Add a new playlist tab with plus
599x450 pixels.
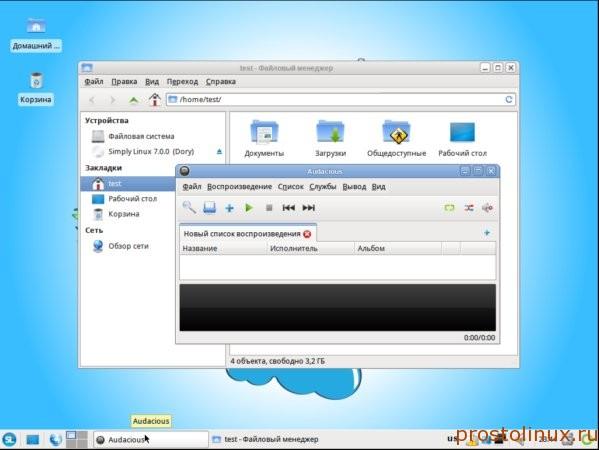point(487,232)
